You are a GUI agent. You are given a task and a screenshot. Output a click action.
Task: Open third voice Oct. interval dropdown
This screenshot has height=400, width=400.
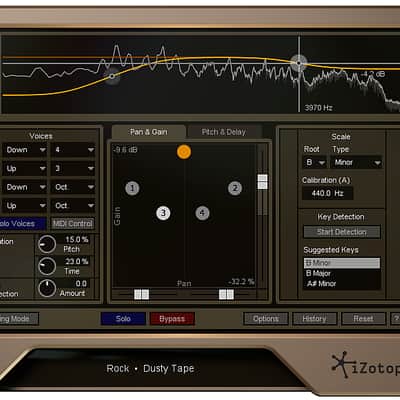pos(73,187)
